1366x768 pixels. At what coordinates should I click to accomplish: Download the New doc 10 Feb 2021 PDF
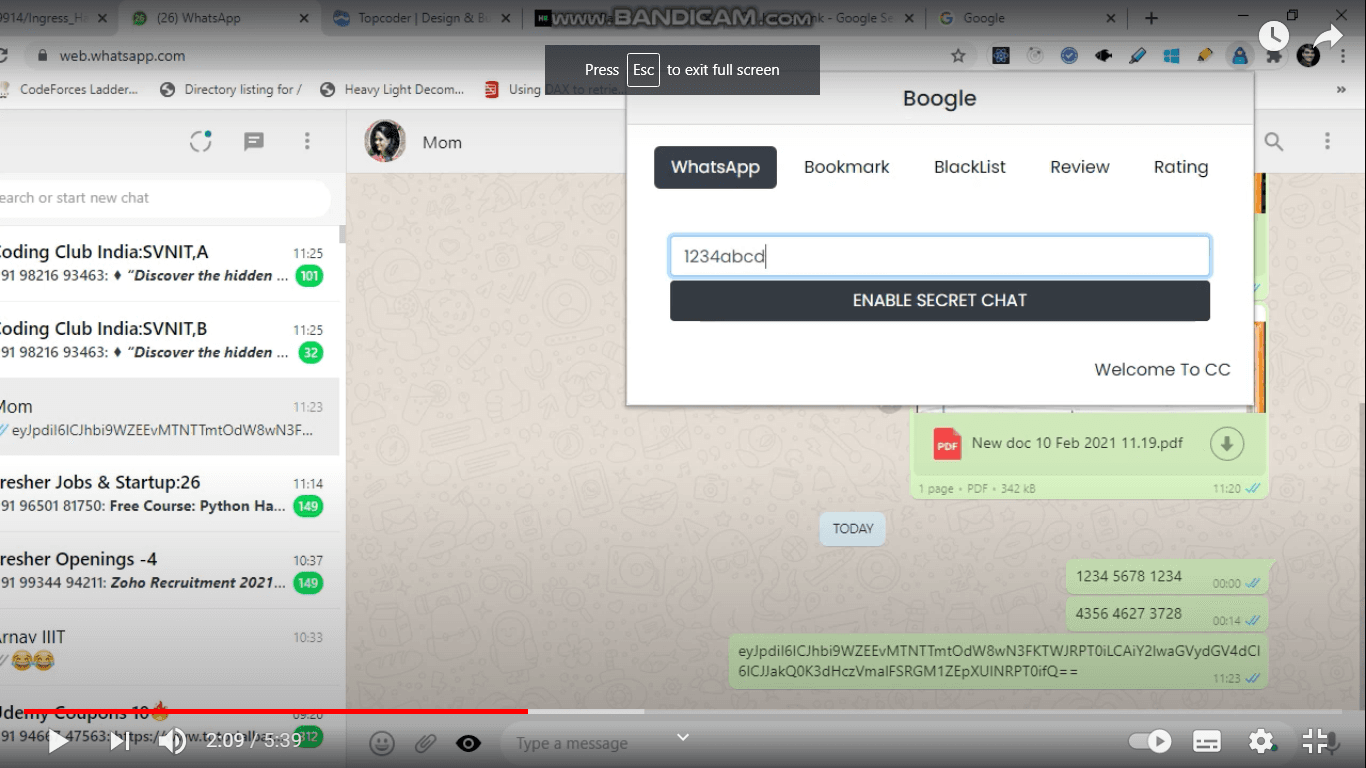[x=1227, y=443]
